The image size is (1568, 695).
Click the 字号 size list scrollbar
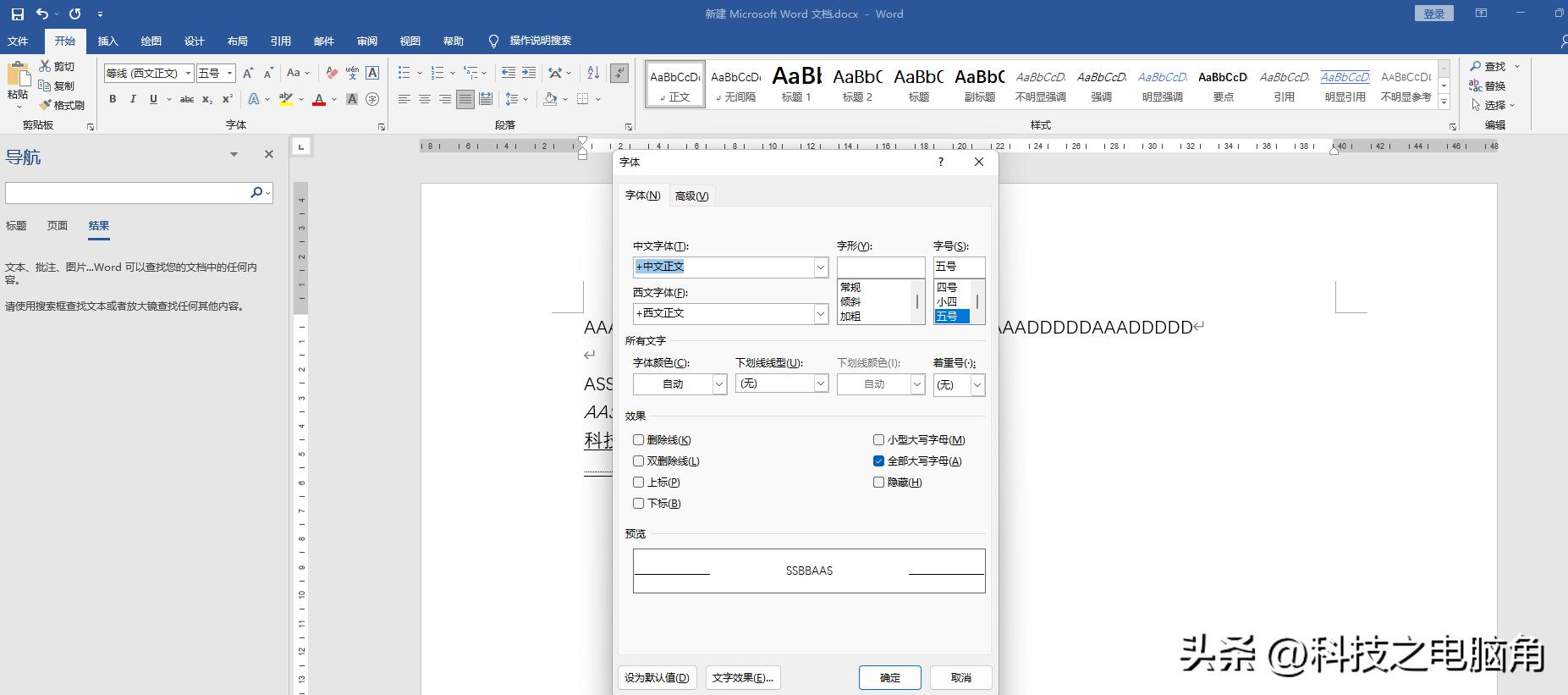[977, 301]
